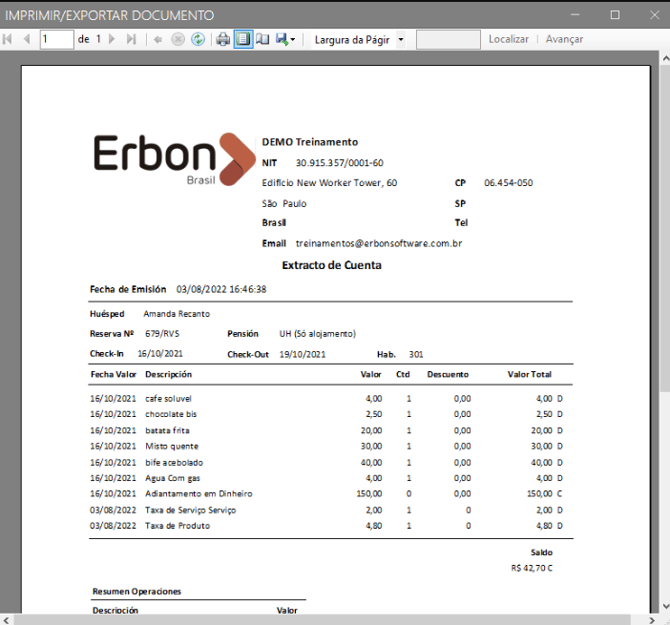Click the Localizar button

(x=508, y=39)
